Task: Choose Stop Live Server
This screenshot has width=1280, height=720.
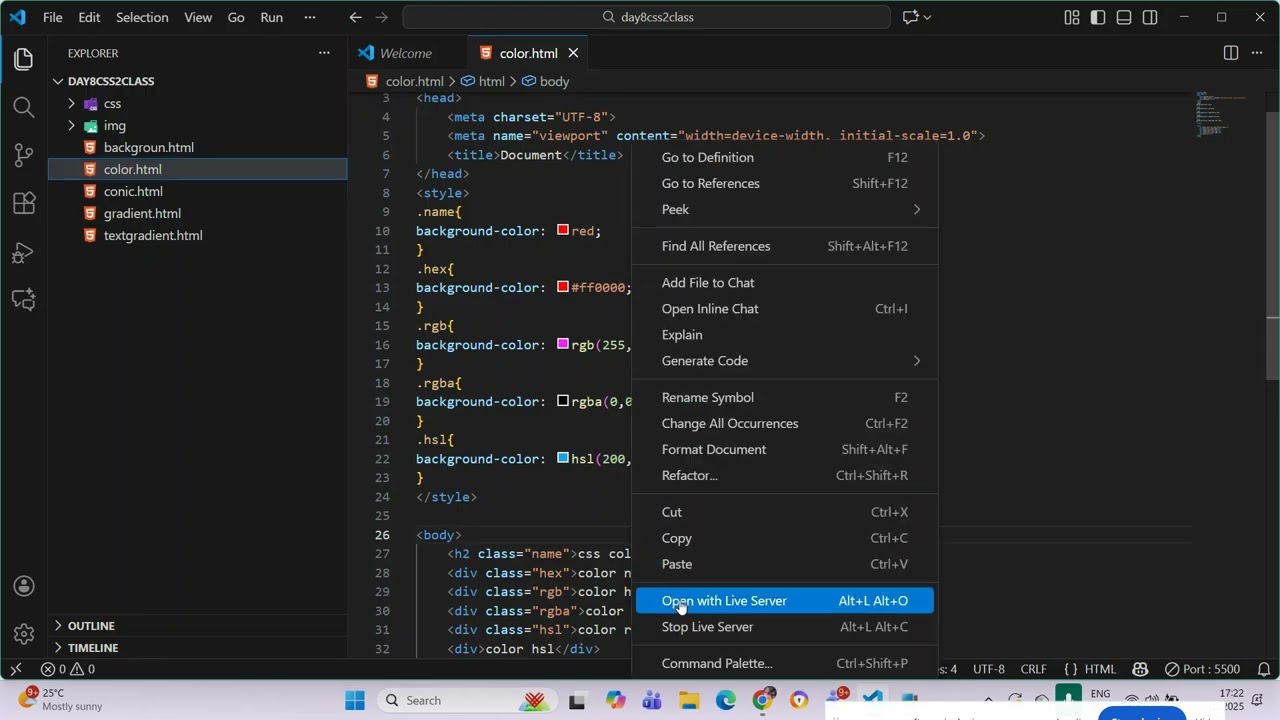Action: [785, 626]
